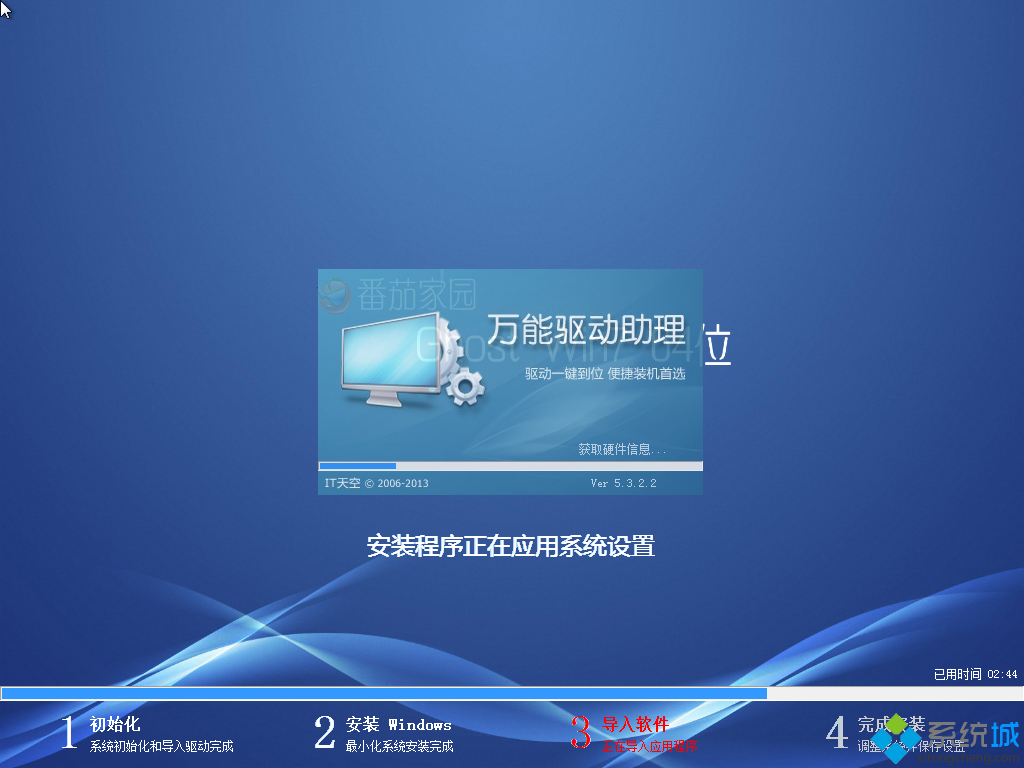Click the 系统初始化和导入驱动完成 subtitle
The image size is (1024, 768).
(160, 746)
